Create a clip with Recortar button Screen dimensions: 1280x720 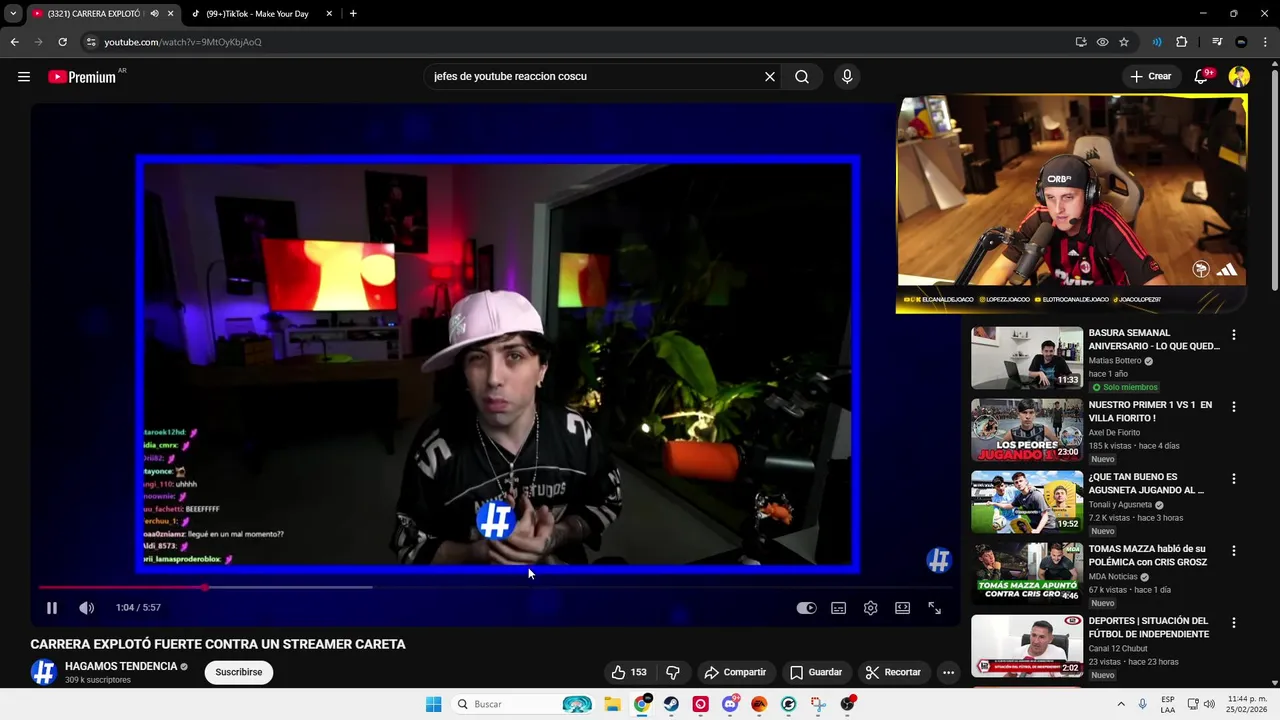[x=893, y=672]
